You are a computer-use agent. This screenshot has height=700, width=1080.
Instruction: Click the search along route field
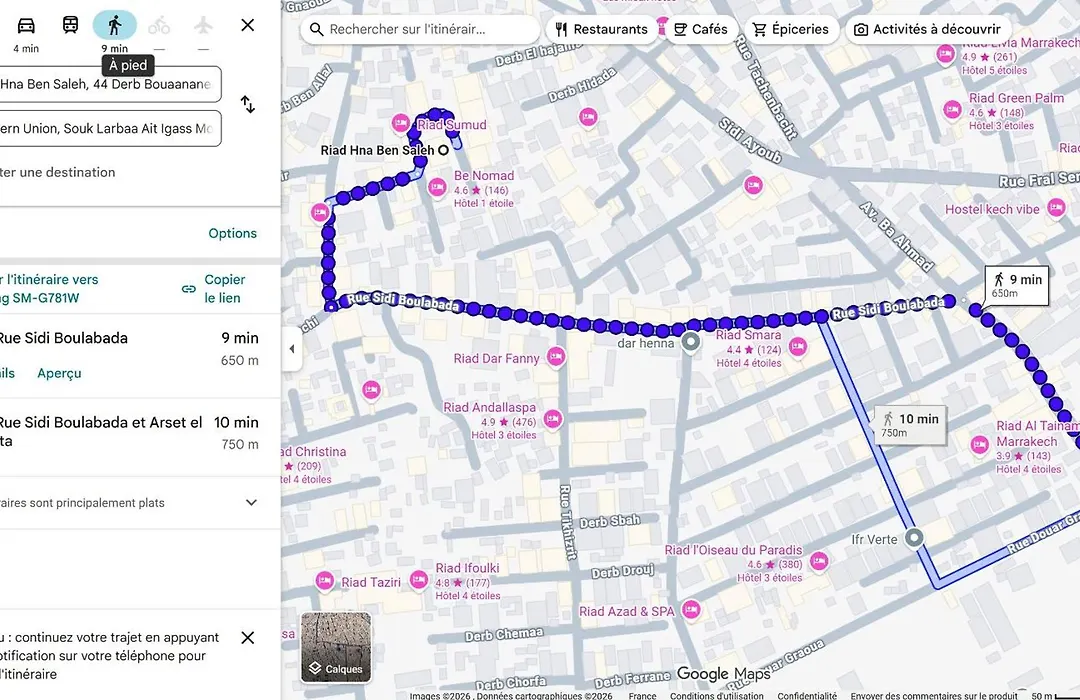click(420, 30)
